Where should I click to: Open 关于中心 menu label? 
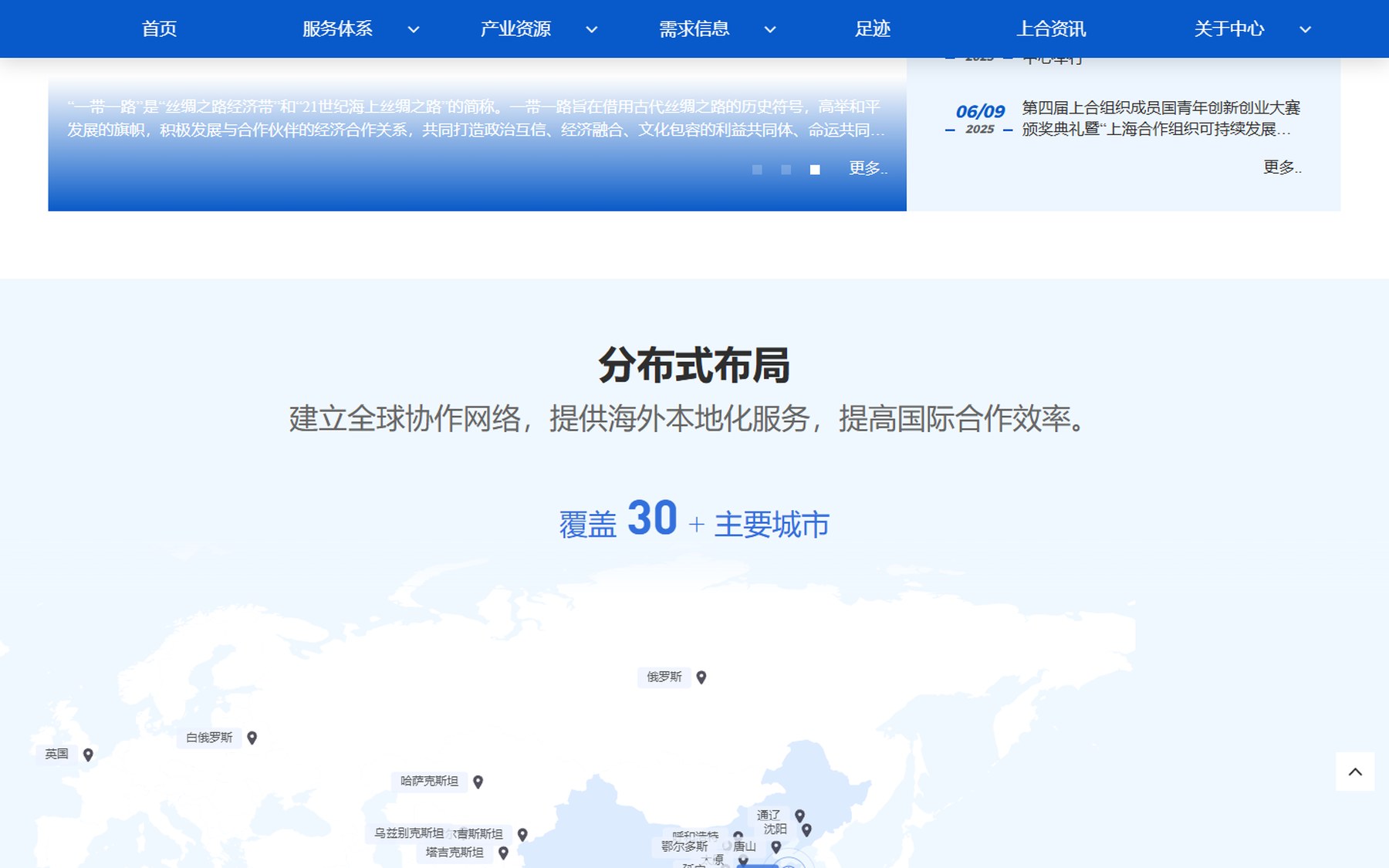point(1229,29)
